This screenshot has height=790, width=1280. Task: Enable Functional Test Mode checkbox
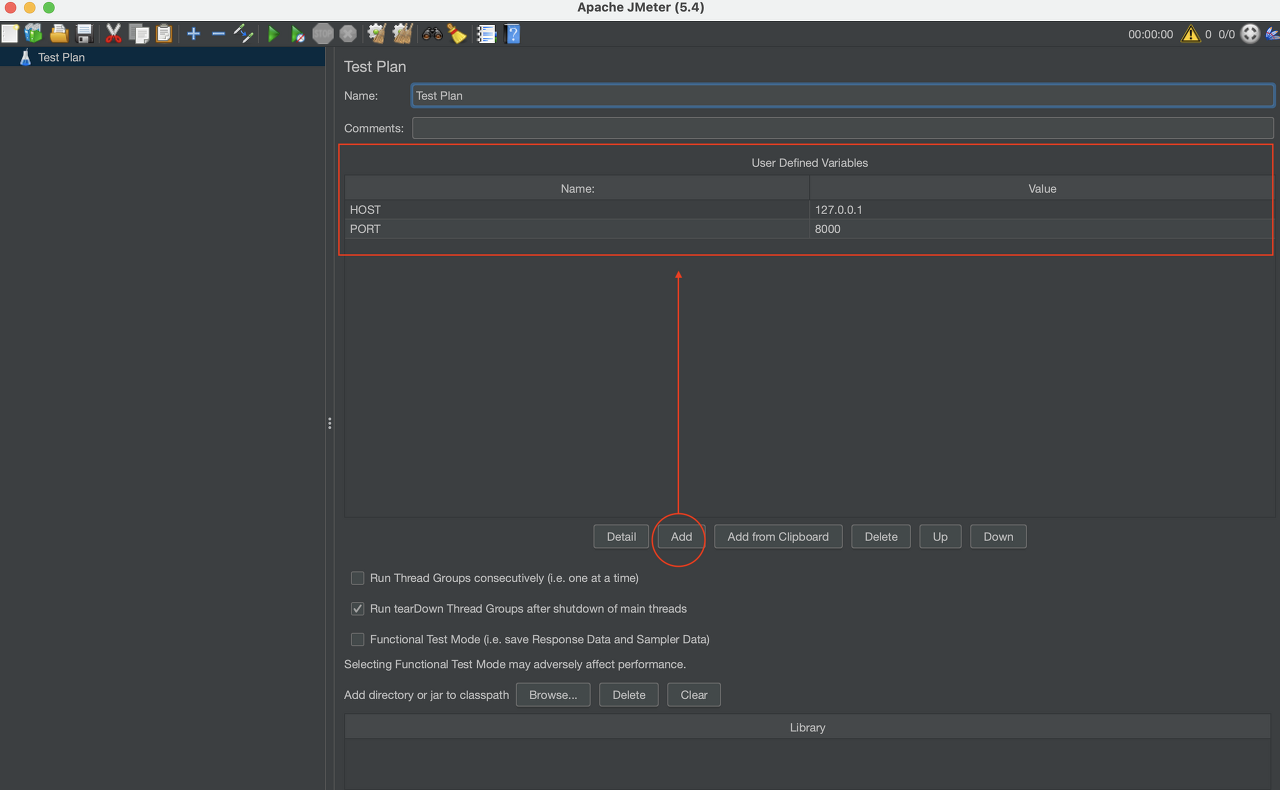pyautogui.click(x=357, y=639)
